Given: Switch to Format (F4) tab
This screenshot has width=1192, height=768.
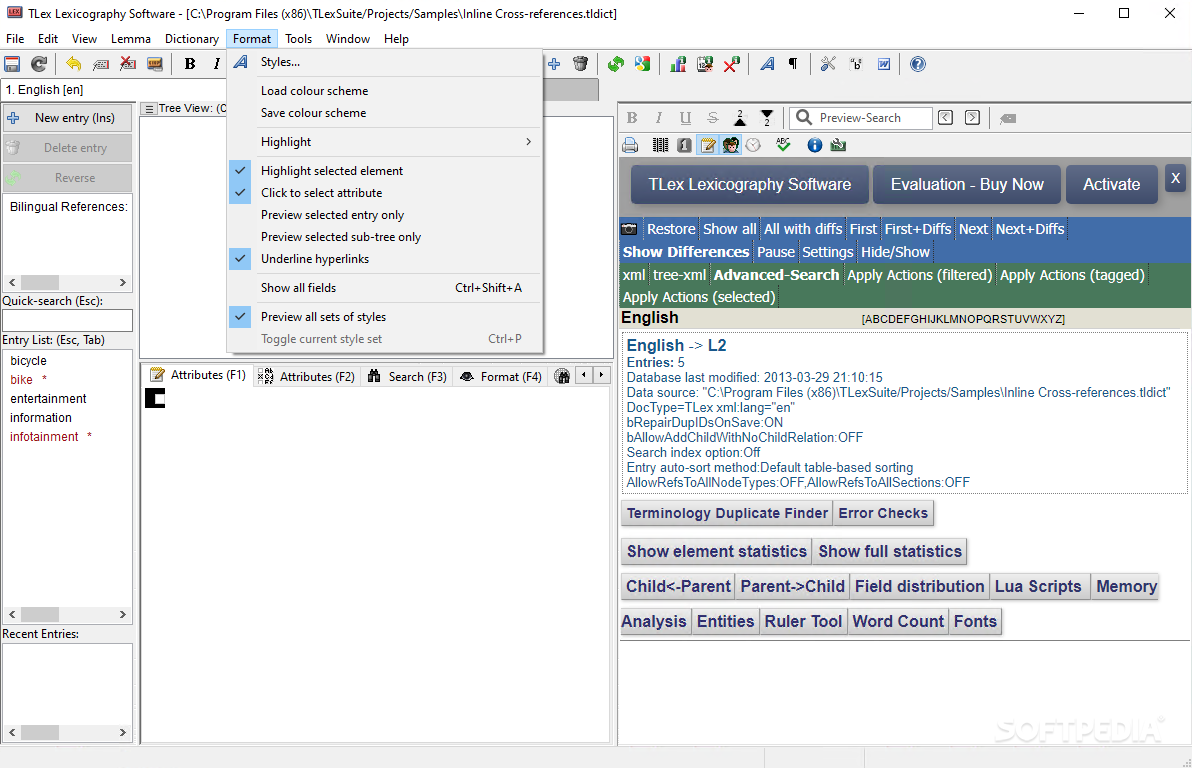Looking at the screenshot, I should coord(501,376).
